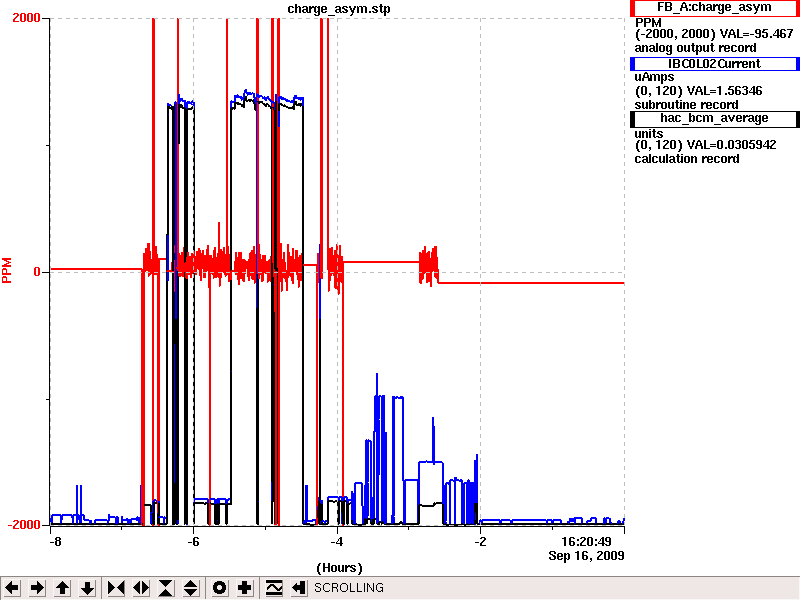Click the -4 hours x-axis tick label
Viewport: 800px width, 600px height.
coord(337,542)
